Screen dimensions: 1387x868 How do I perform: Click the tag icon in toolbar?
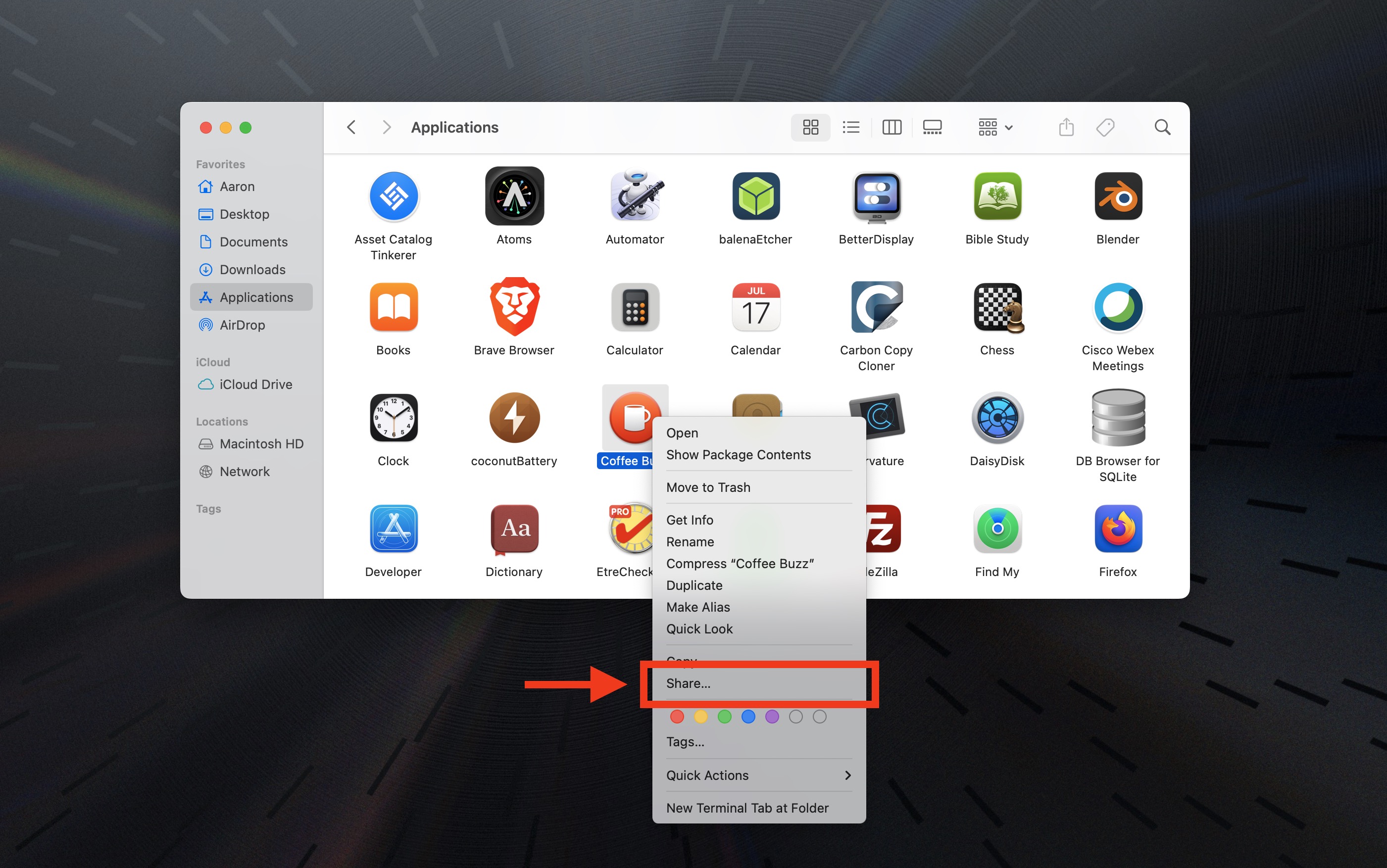tap(1105, 127)
